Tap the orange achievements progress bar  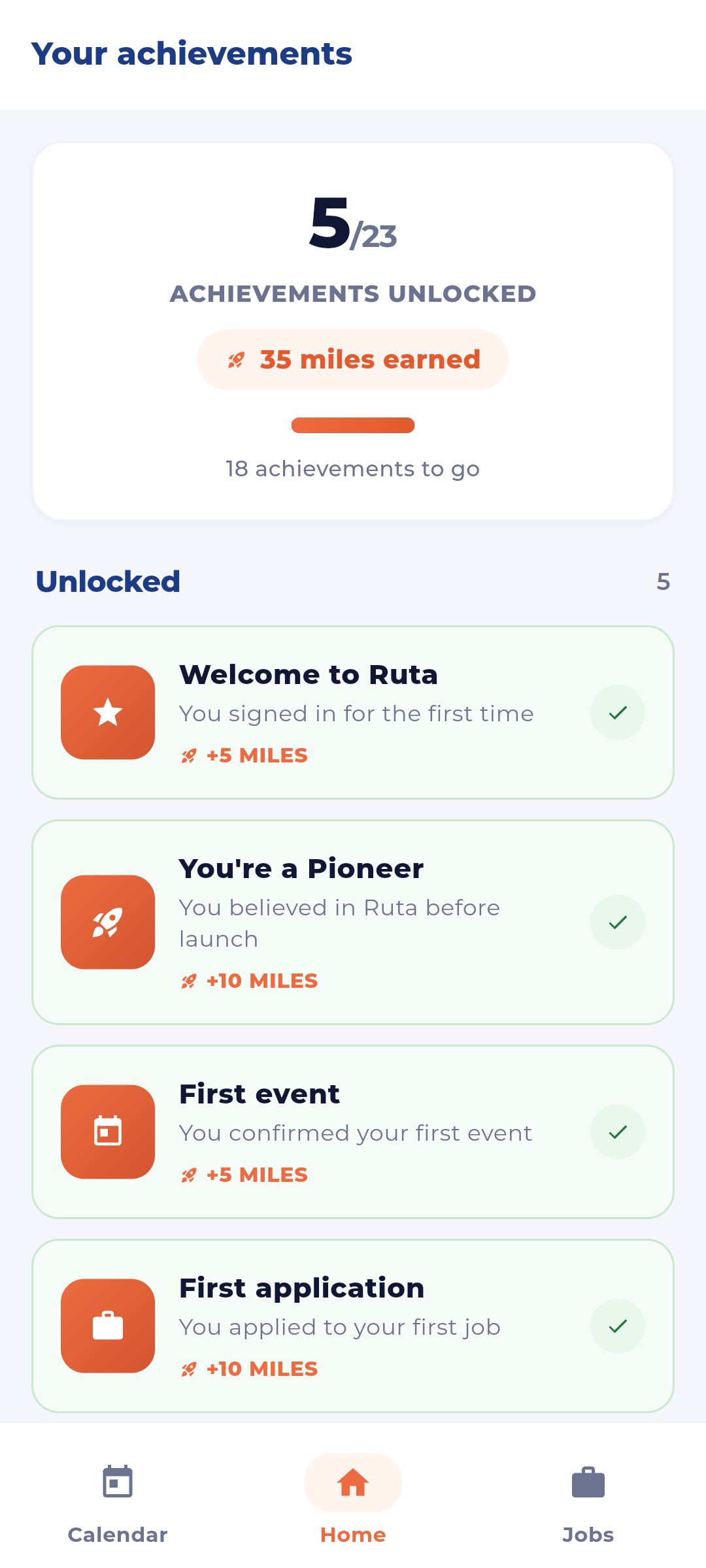353,425
